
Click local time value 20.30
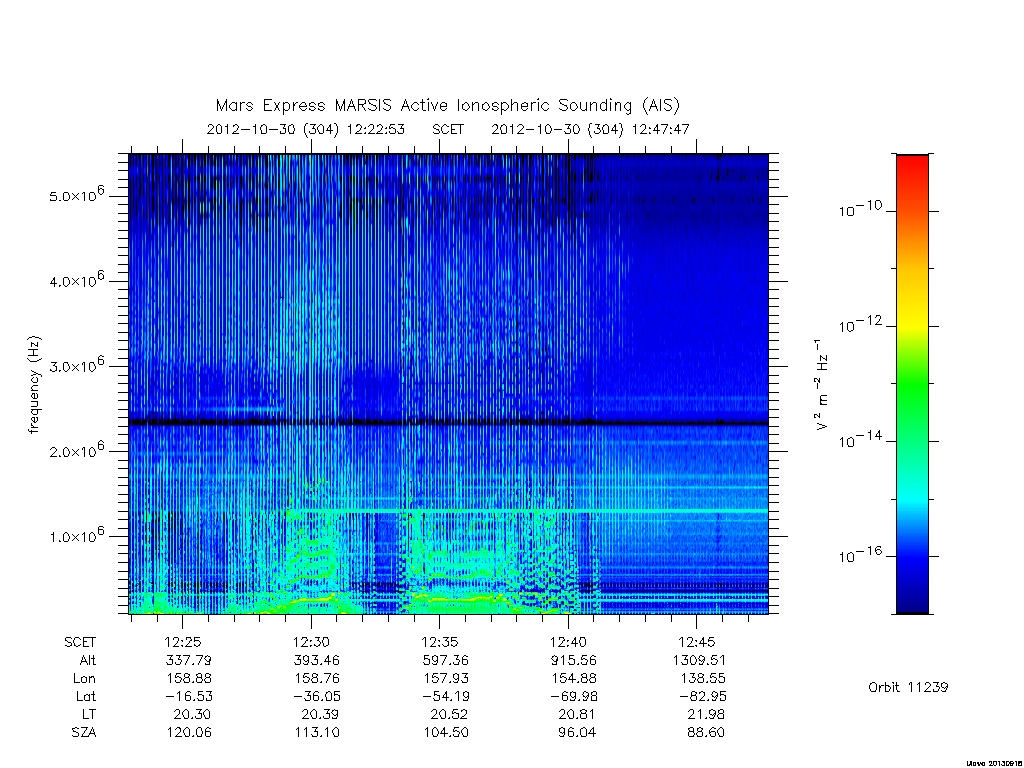(192, 714)
